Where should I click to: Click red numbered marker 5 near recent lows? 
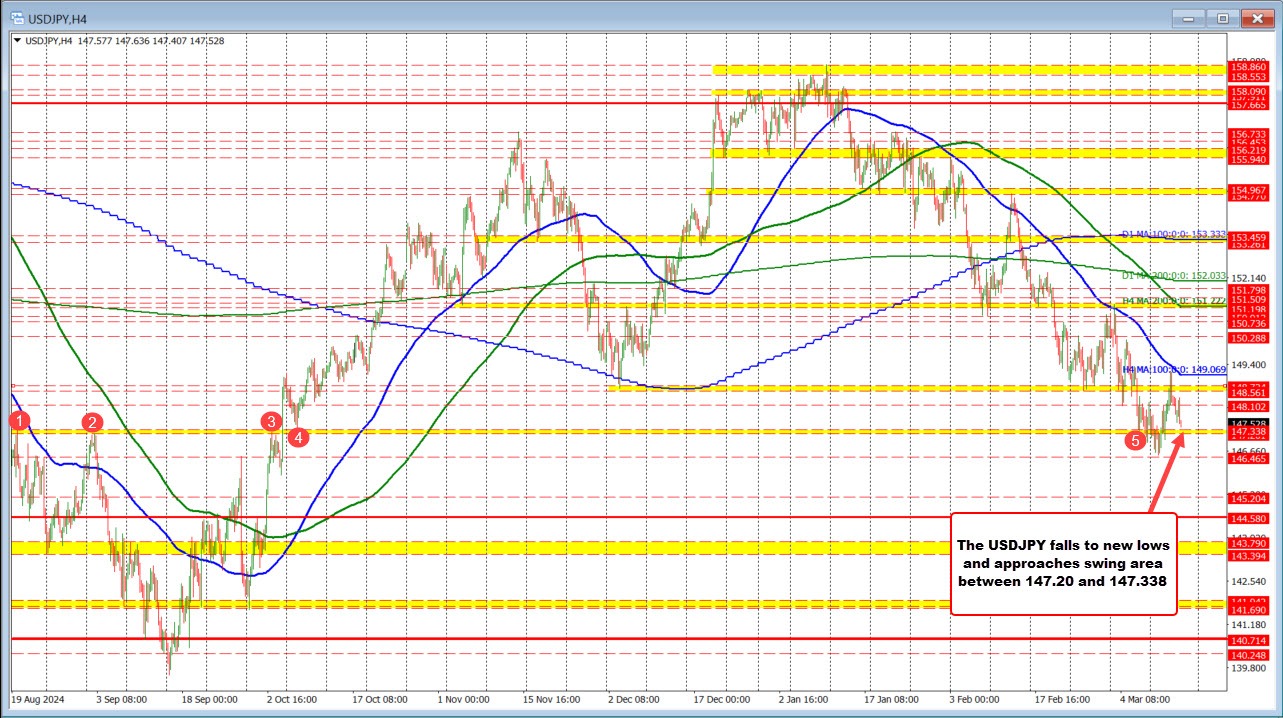coord(1136,440)
